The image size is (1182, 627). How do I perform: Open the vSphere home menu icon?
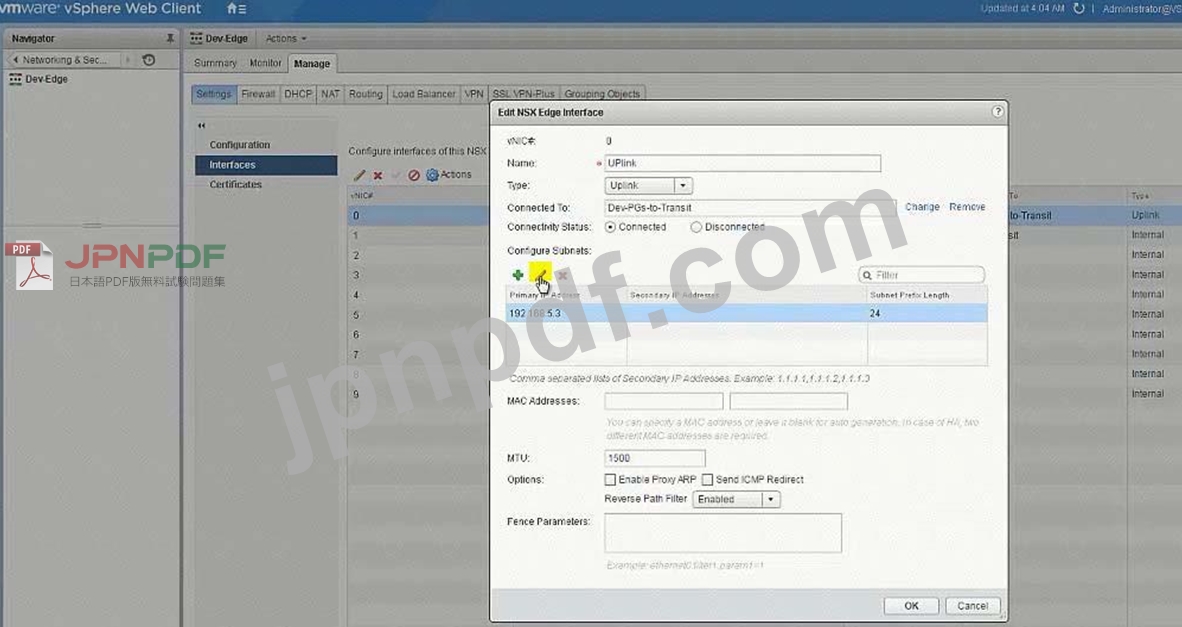tap(236, 9)
